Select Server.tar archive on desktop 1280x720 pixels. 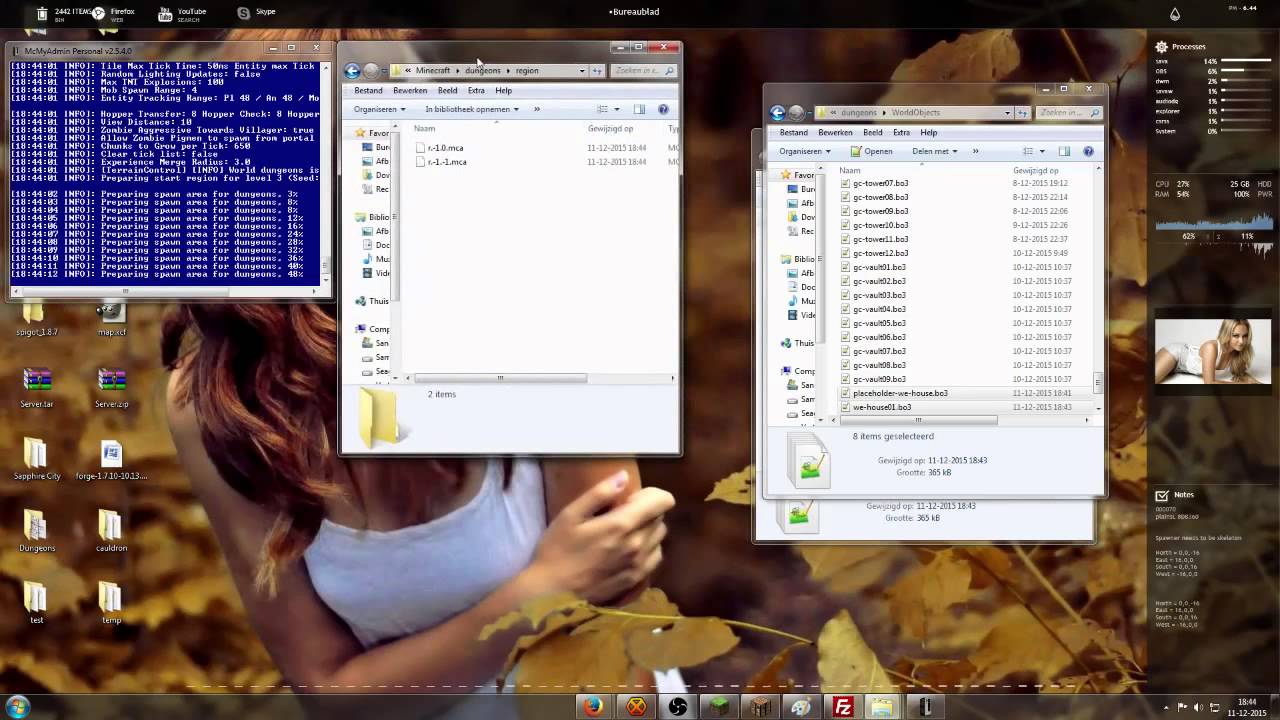(x=37, y=388)
